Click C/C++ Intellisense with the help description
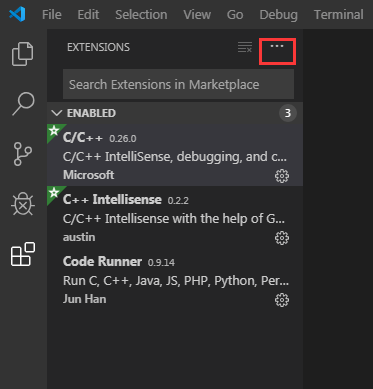Viewport: 373px width, 389px height. pyautogui.click(x=174, y=219)
